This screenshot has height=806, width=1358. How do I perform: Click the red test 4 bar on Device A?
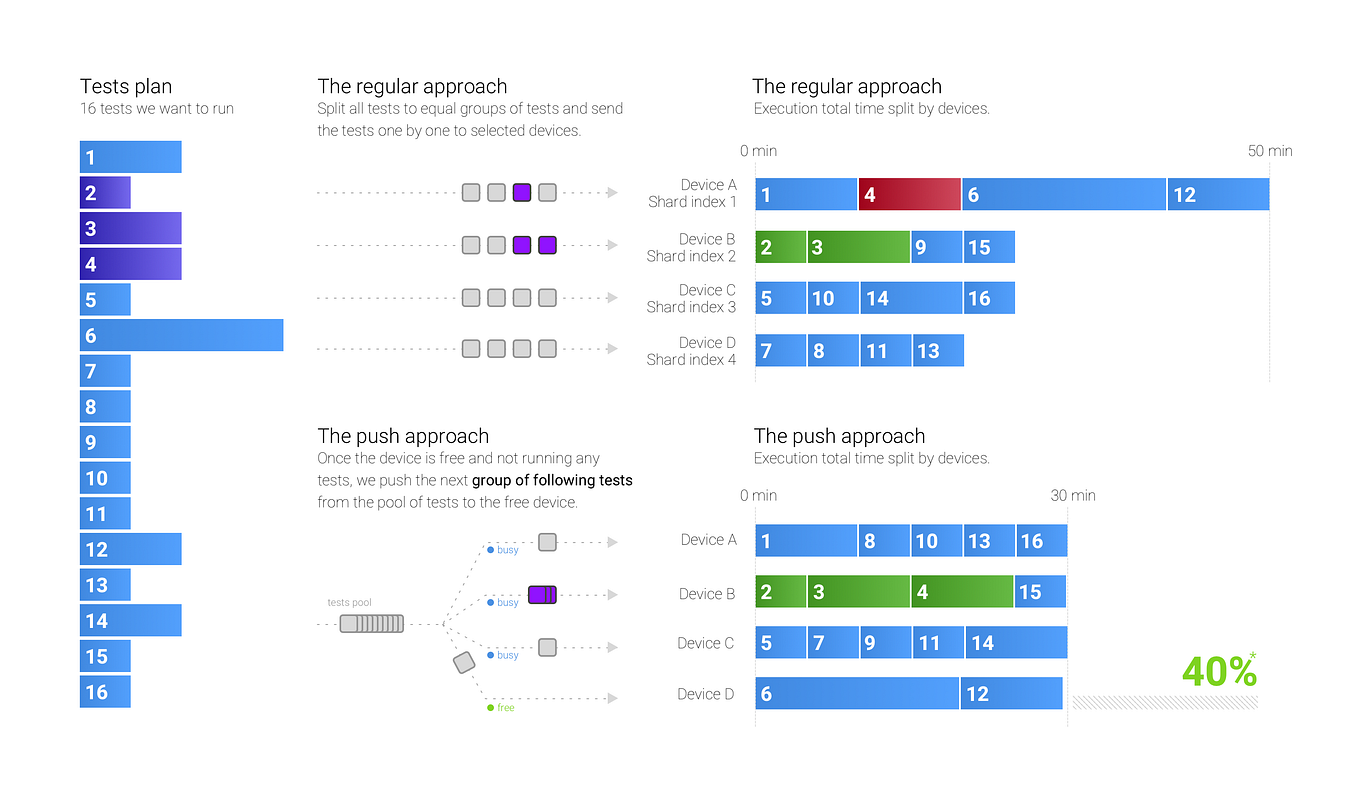tap(910, 194)
